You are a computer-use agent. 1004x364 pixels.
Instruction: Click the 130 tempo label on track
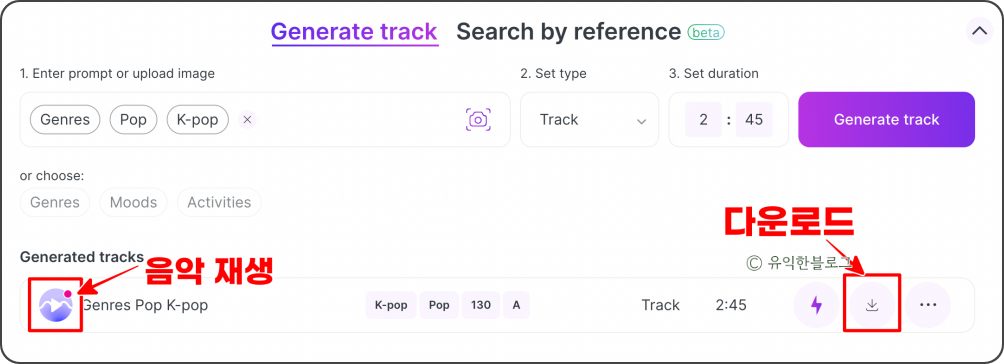coord(481,305)
